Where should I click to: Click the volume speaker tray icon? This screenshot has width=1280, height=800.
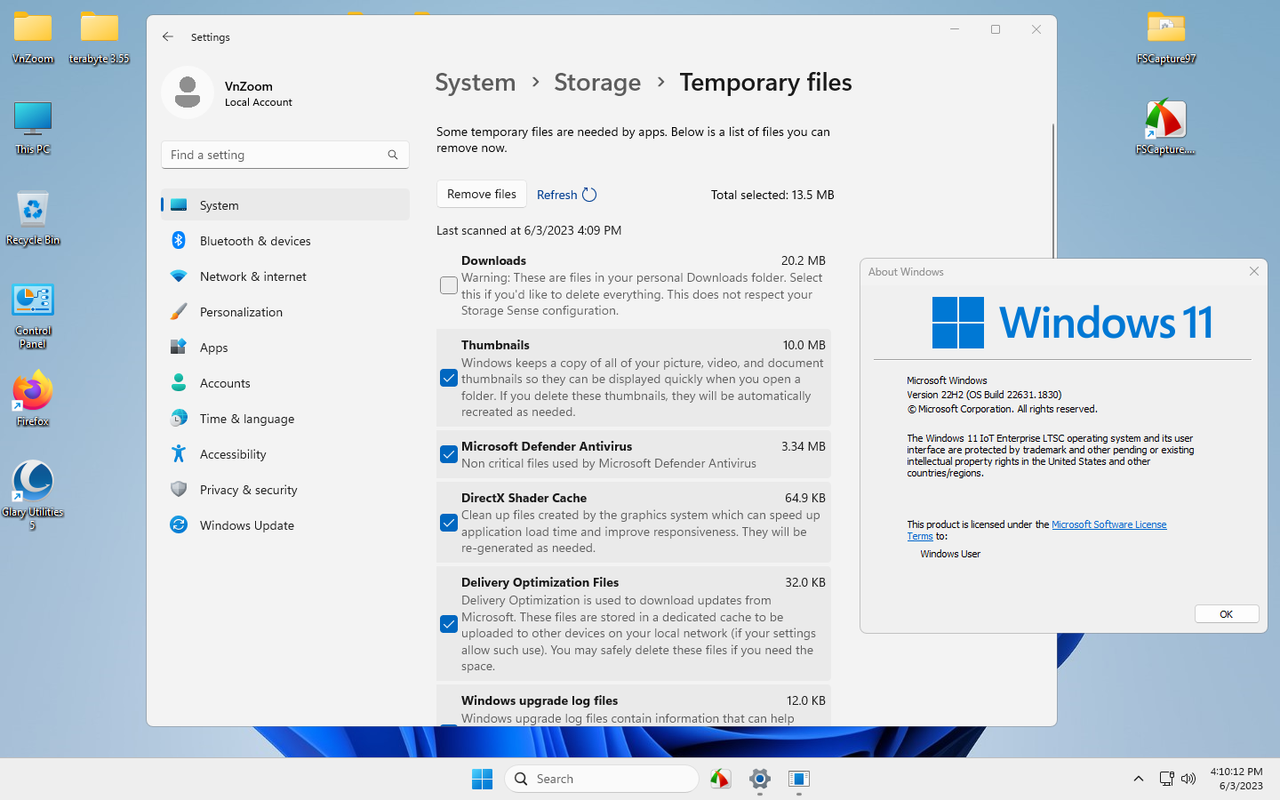(x=1188, y=778)
